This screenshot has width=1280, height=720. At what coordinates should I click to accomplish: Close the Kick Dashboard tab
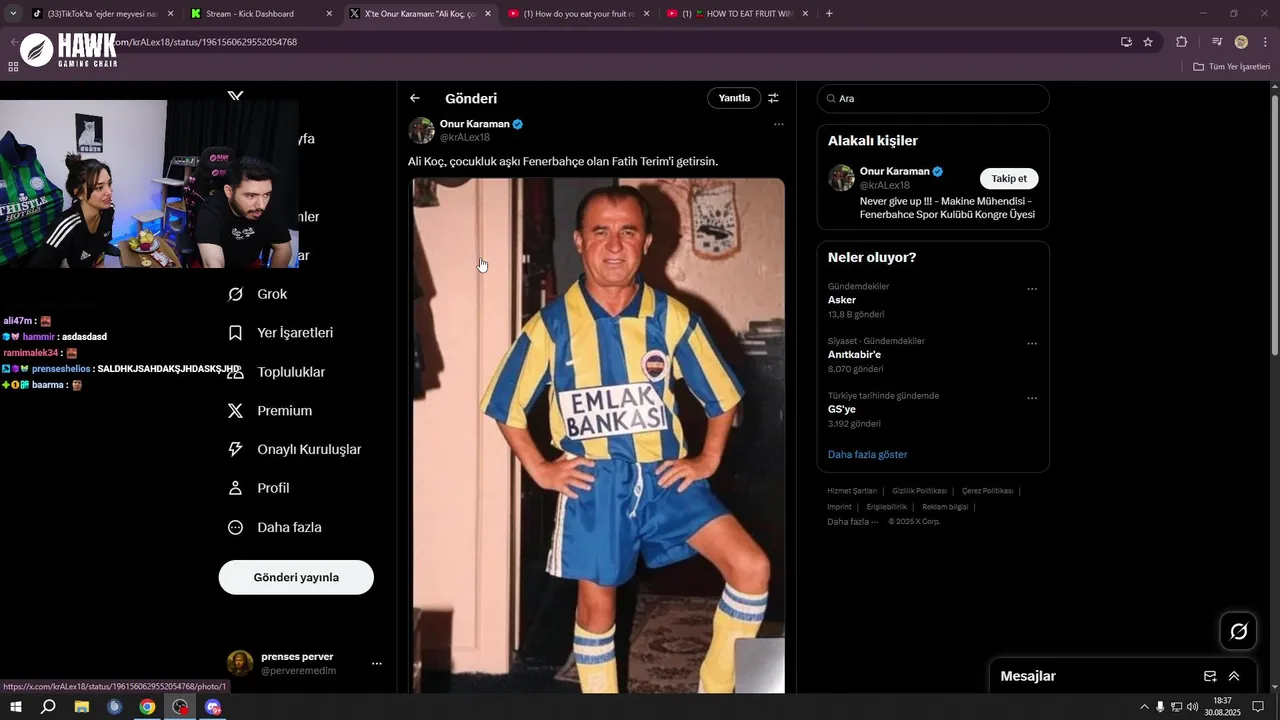click(x=329, y=14)
